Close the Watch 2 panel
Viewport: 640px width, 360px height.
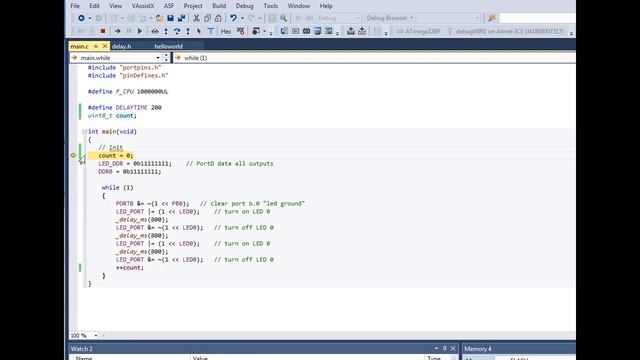coord(453,349)
